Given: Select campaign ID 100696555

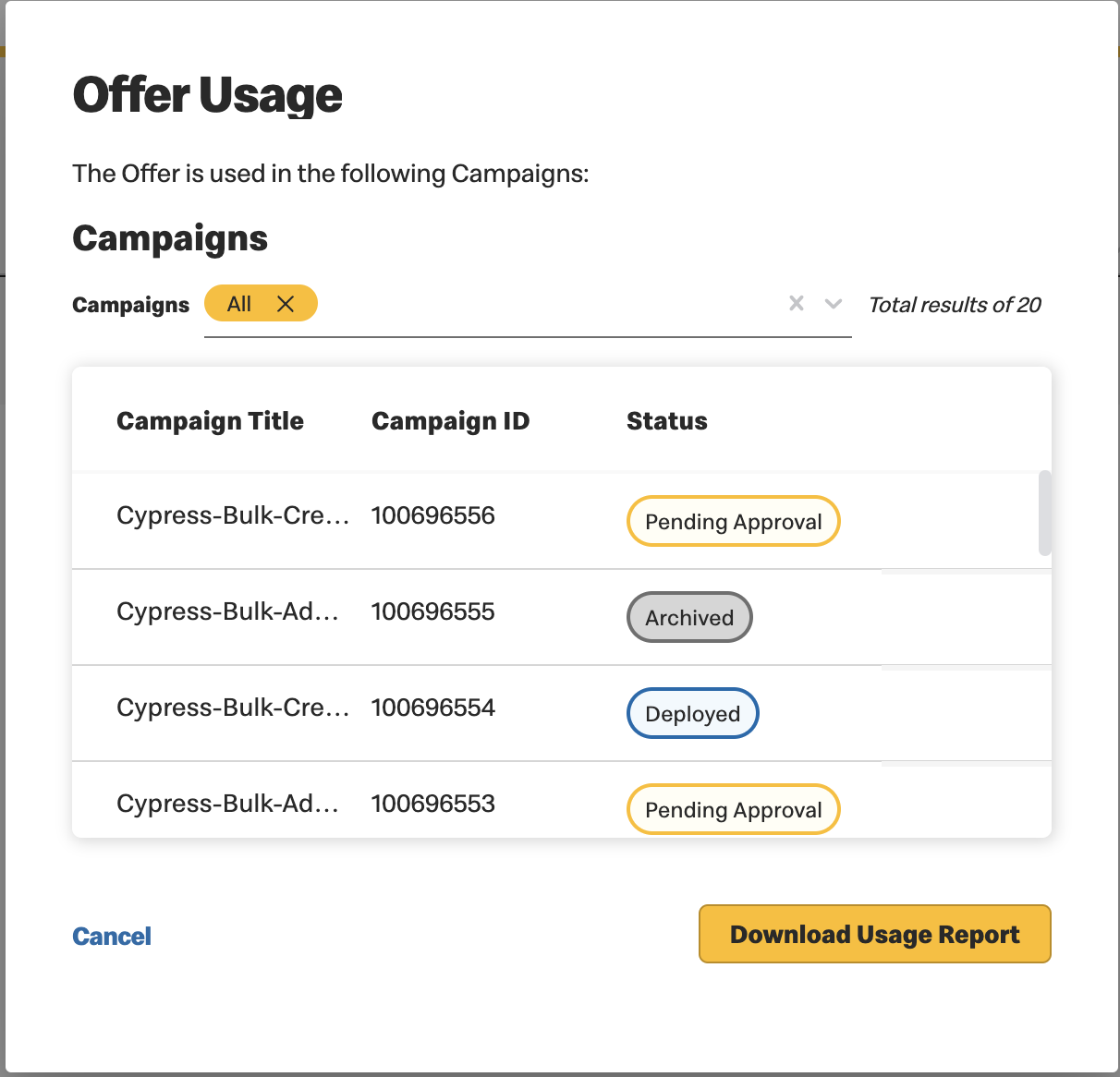Looking at the screenshot, I should point(432,611).
